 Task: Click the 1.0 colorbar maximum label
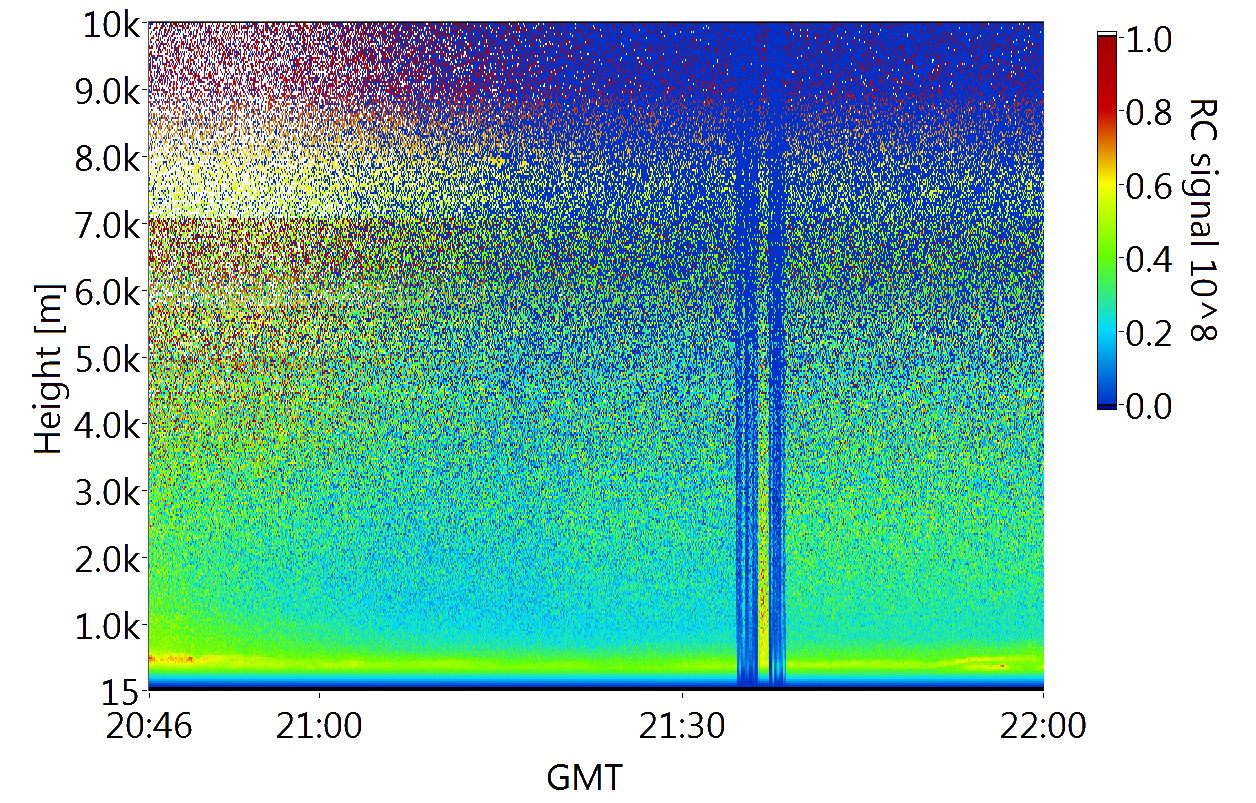(x=1148, y=40)
